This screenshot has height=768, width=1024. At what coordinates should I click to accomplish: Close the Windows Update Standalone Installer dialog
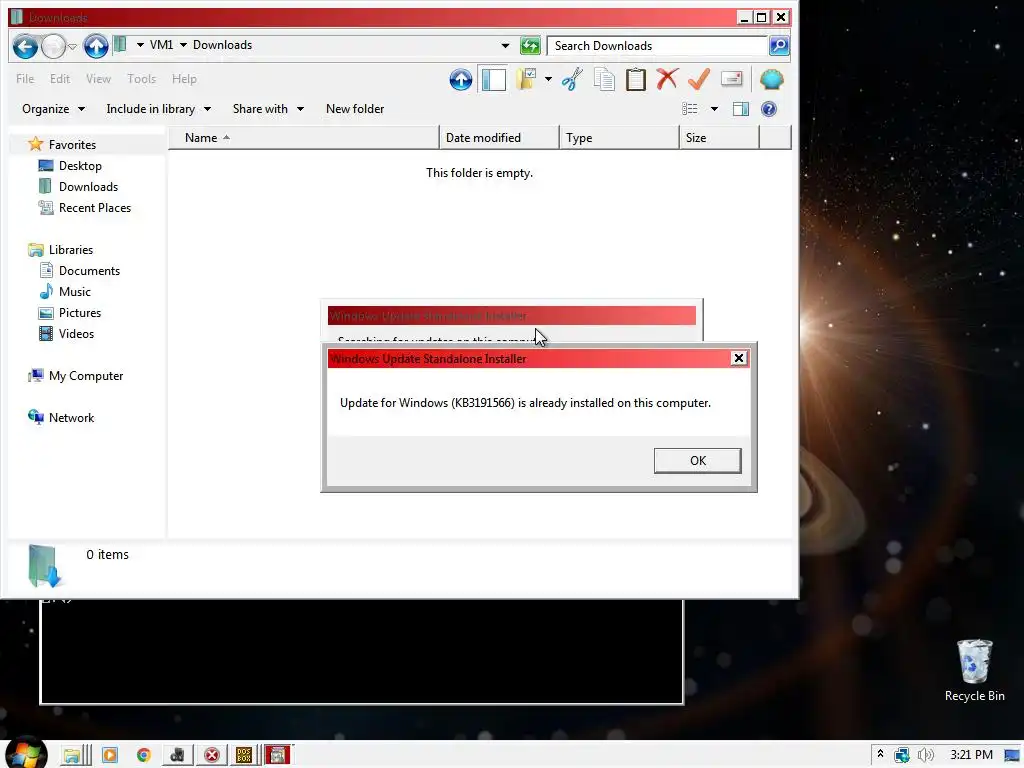pos(739,359)
